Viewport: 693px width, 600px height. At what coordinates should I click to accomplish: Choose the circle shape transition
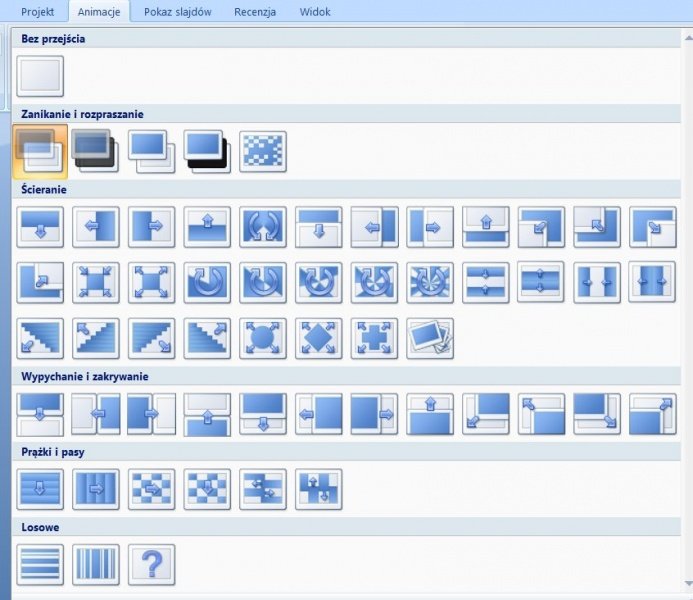click(x=263, y=338)
